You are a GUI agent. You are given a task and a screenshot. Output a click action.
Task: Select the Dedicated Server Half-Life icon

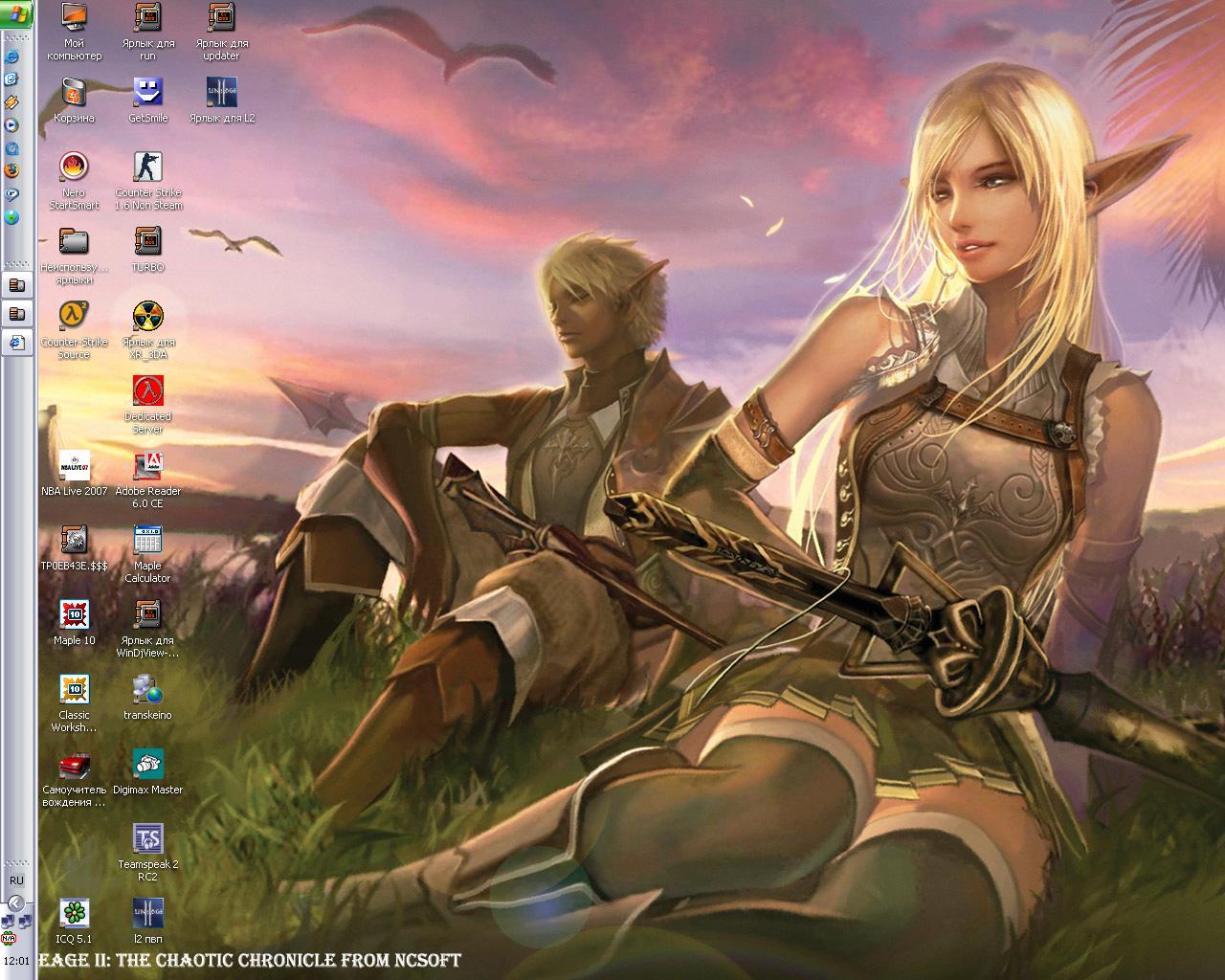click(x=147, y=405)
